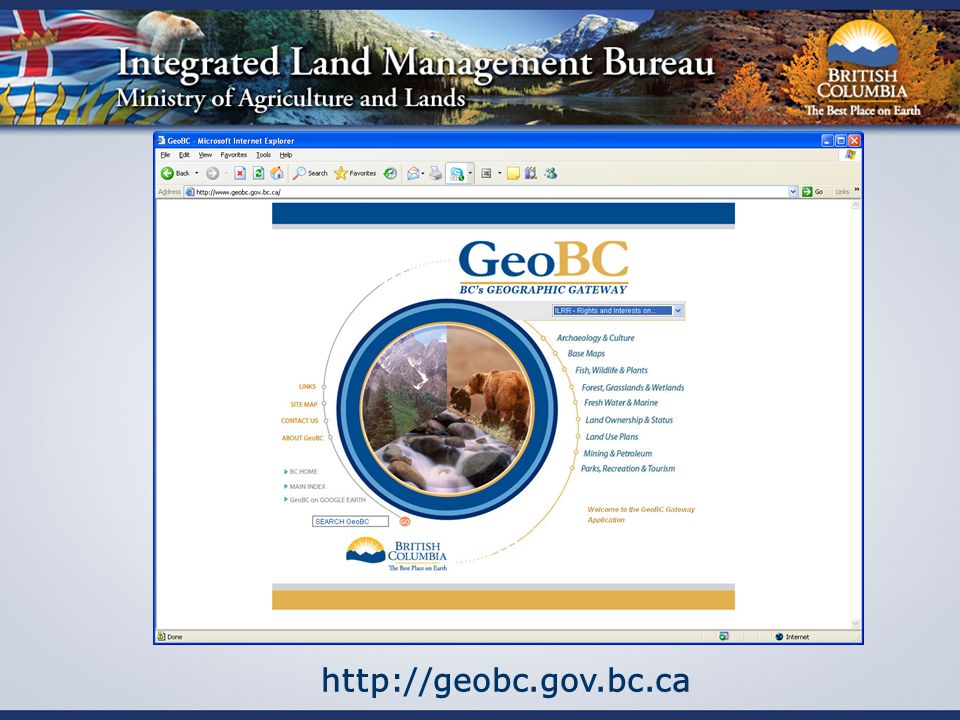
Task: Go to the MAIN INDEX link
Action: tap(305, 486)
